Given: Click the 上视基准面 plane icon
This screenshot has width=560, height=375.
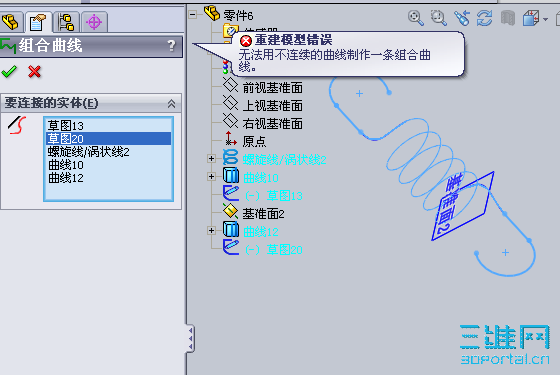Looking at the screenshot, I should click(x=231, y=103).
